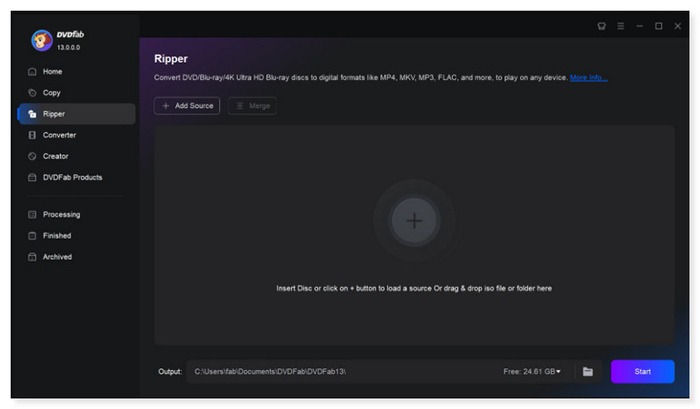Click the 'Insert Disc or click on +' hint text

tap(414, 288)
